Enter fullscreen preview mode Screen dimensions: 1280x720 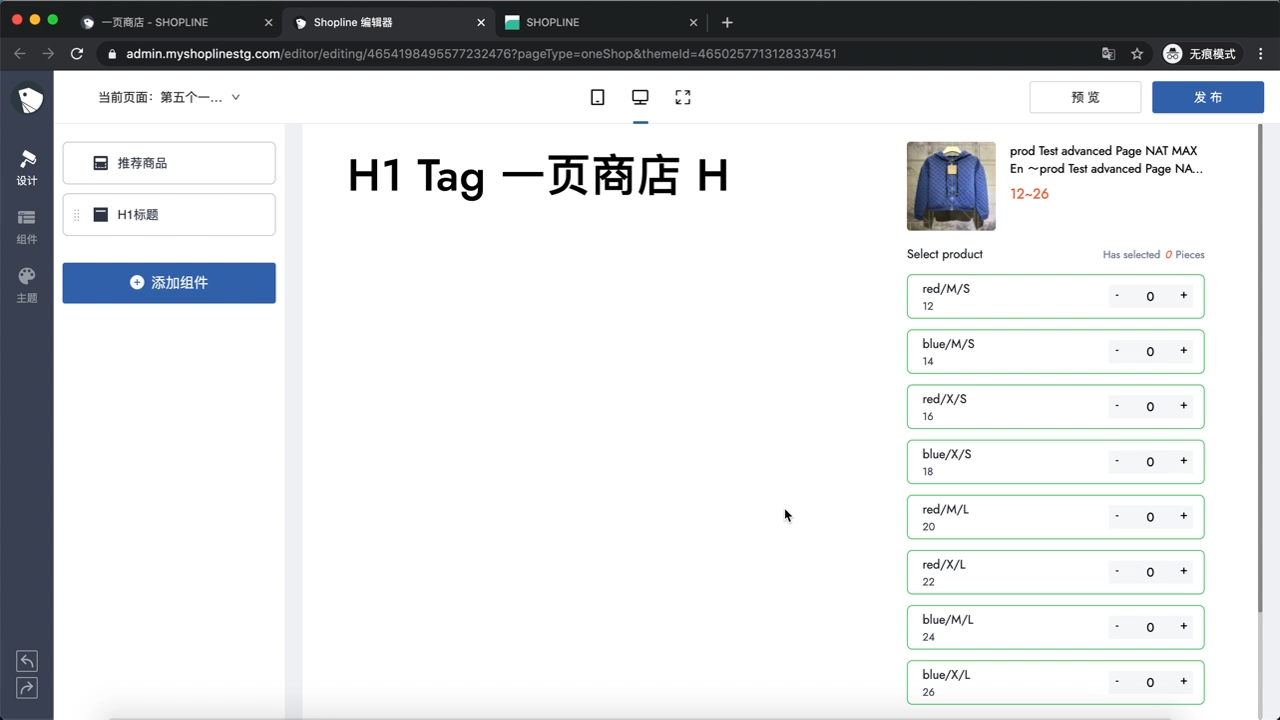682,97
